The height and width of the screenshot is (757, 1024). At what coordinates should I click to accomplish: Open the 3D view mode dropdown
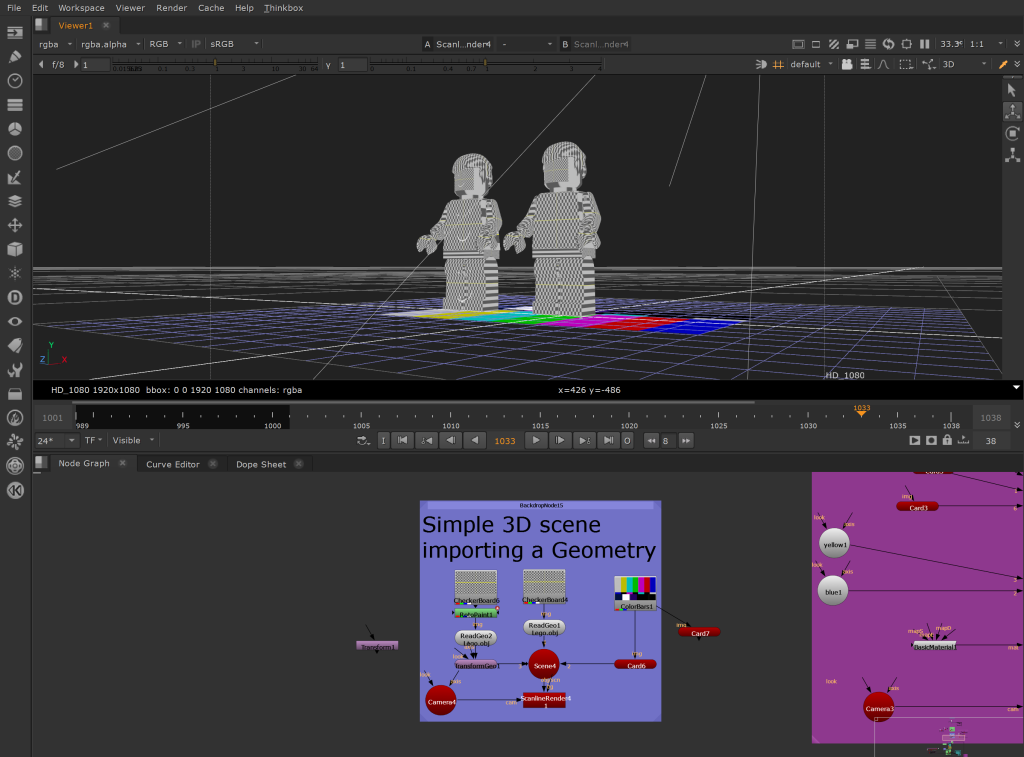click(964, 64)
